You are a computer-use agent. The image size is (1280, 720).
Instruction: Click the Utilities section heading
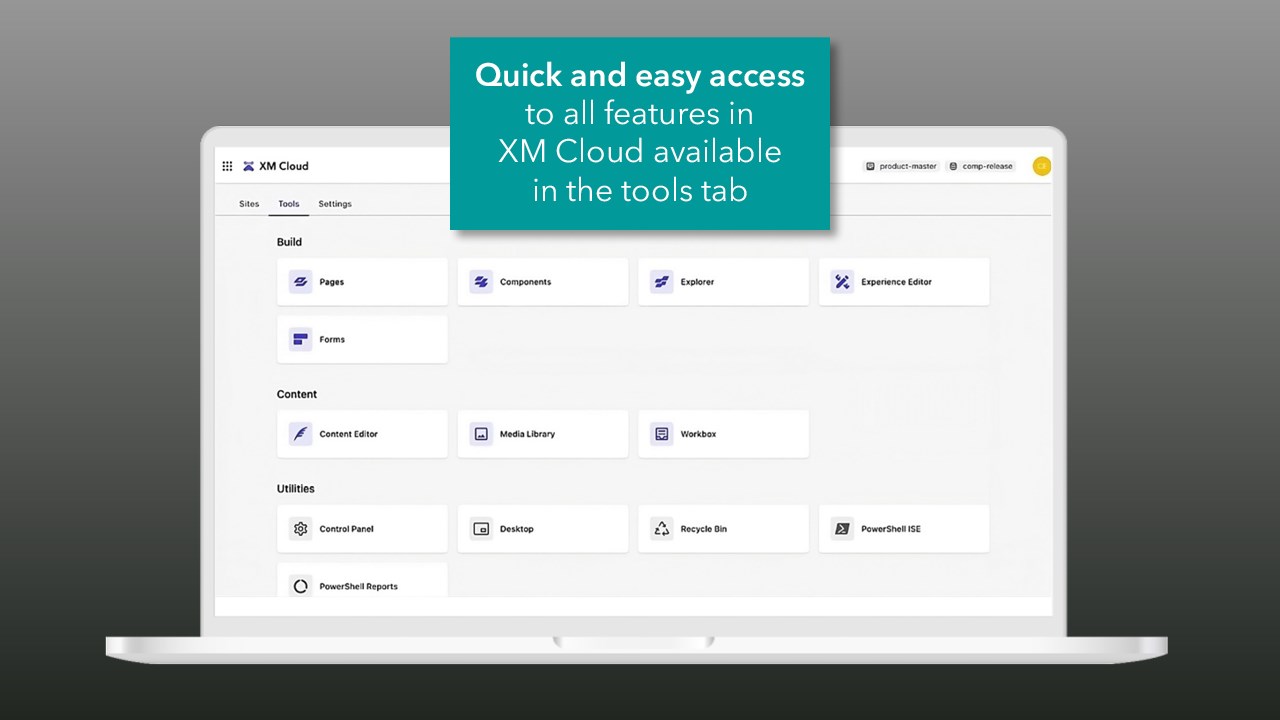(x=296, y=489)
